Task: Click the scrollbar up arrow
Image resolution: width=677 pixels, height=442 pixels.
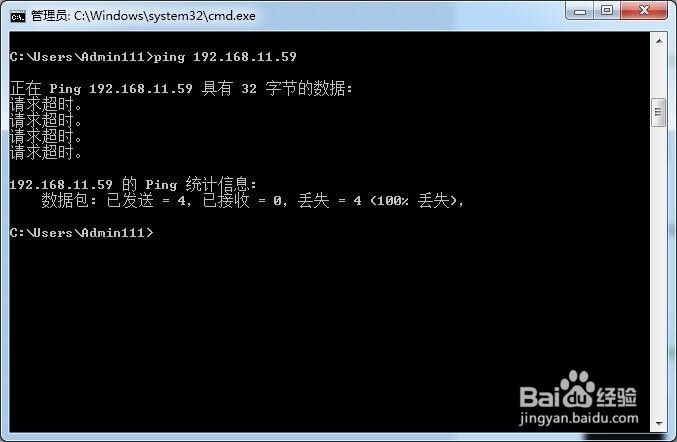Action: pyautogui.click(x=659, y=41)
